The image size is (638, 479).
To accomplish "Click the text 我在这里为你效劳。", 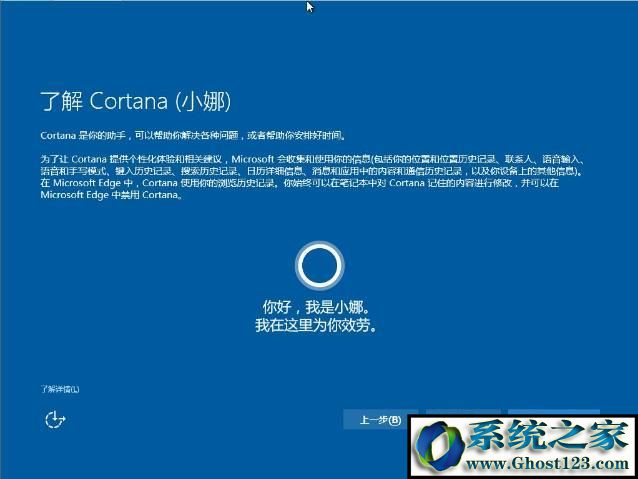I will click(x=317, y=325).
